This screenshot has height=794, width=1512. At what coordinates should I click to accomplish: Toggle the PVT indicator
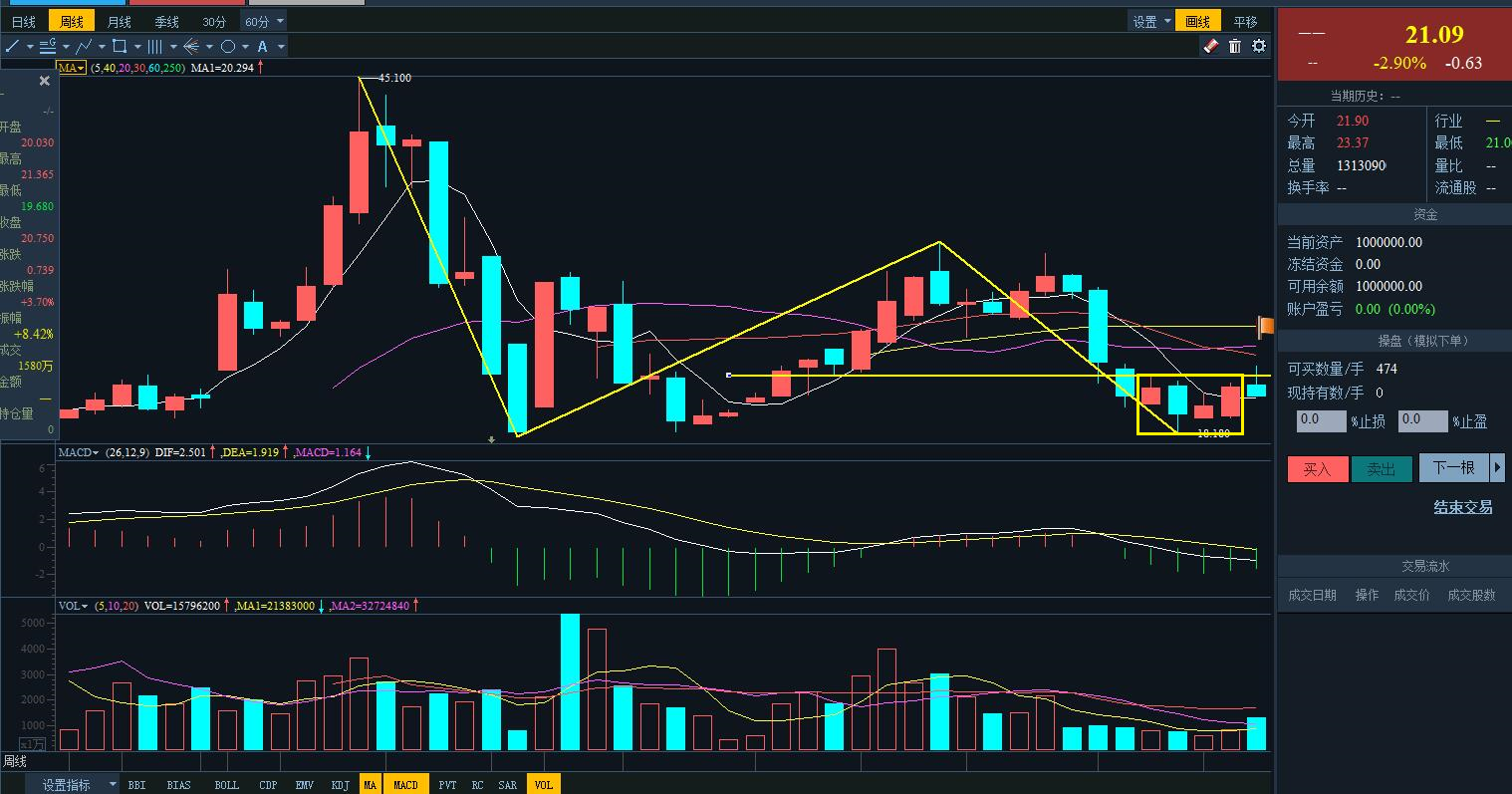point(447,785)
